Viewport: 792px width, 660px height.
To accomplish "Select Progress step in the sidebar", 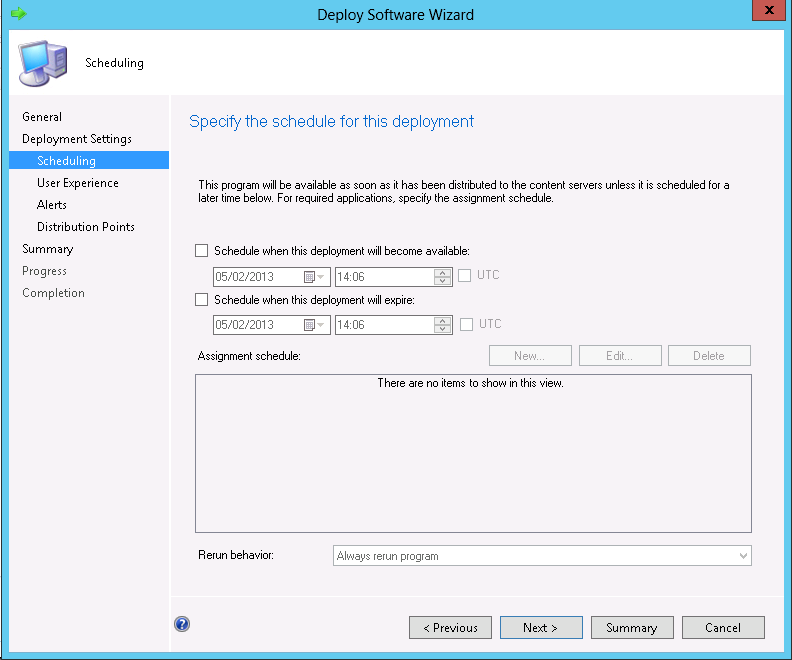I will [x=44, y=271].
